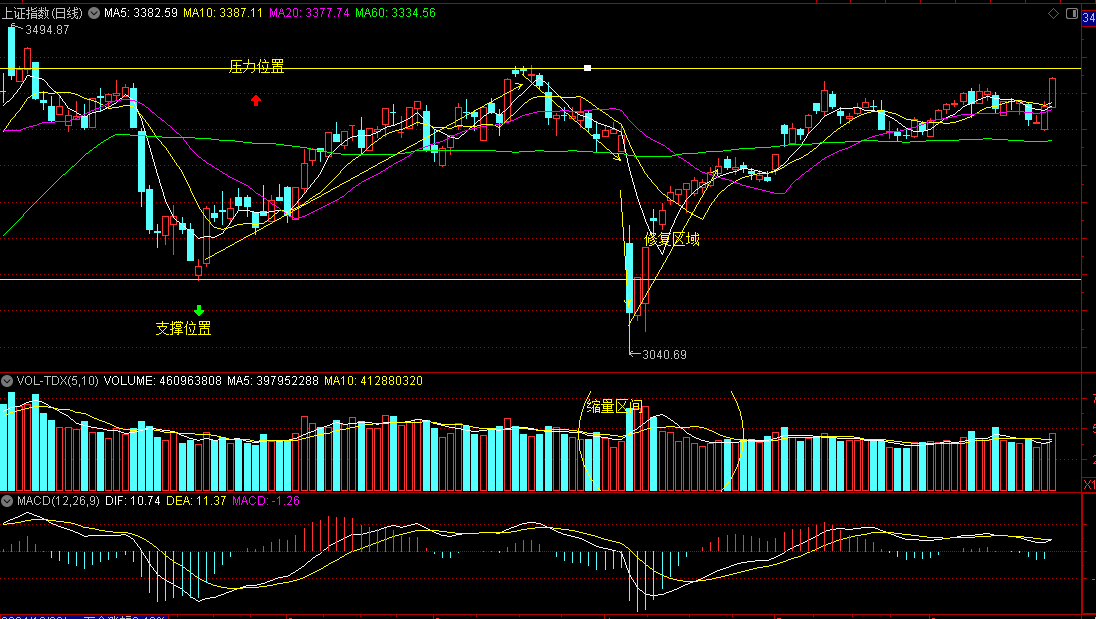
Task: Select the MA60: 3334.56 label
Action: tap(395, 13)
